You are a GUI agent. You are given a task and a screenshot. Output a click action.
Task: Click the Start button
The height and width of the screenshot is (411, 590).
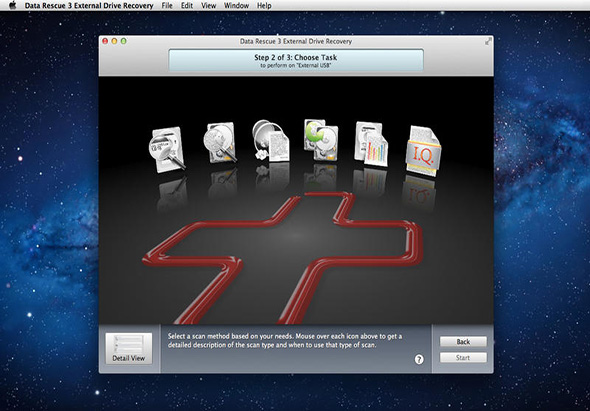click(x=463, y=358)
